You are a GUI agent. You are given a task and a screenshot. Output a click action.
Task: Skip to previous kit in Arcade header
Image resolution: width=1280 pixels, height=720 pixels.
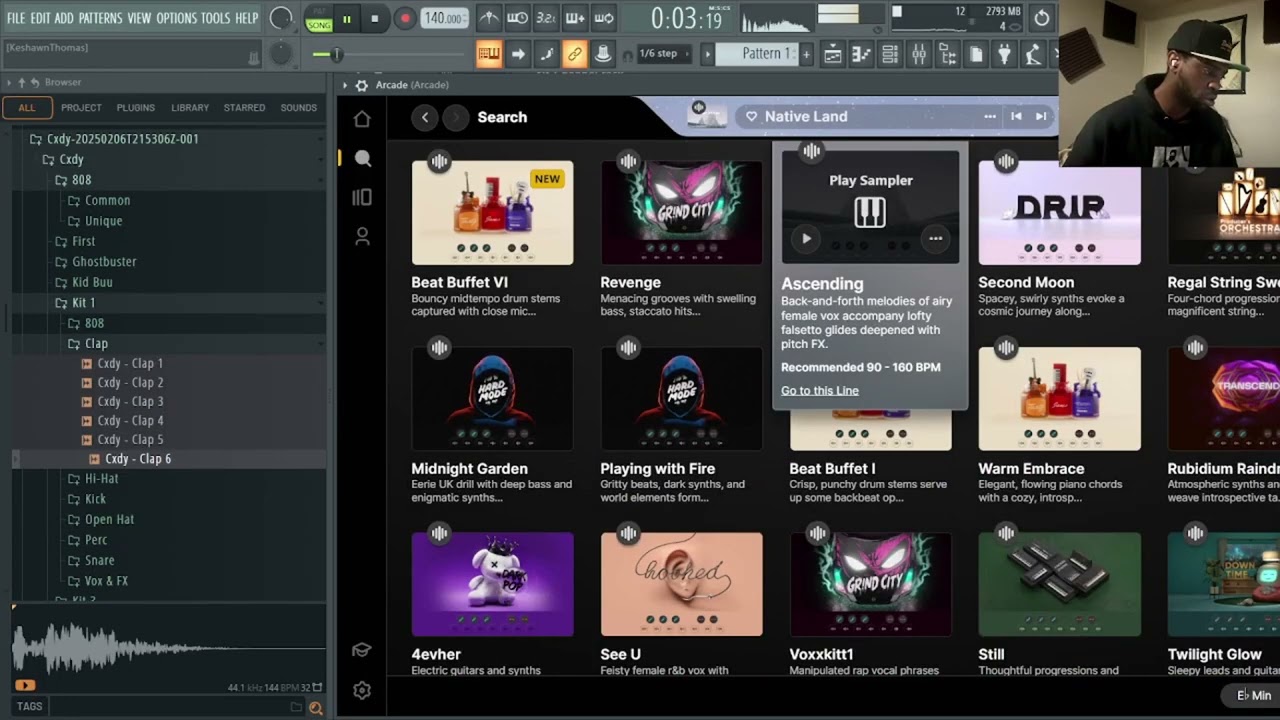pos(1016,116)
